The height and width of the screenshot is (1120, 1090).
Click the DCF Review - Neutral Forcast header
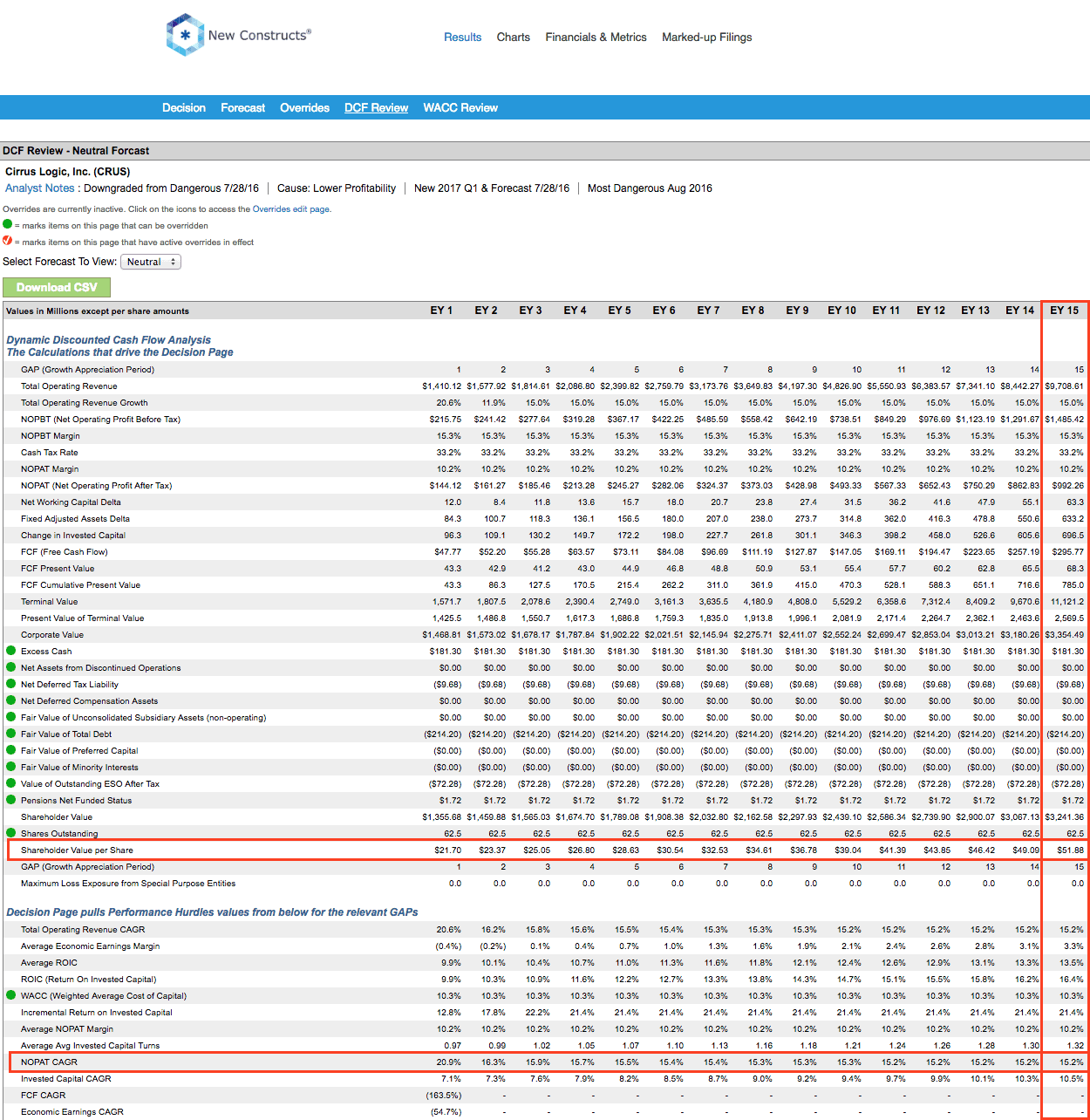(x=76, y=151)
